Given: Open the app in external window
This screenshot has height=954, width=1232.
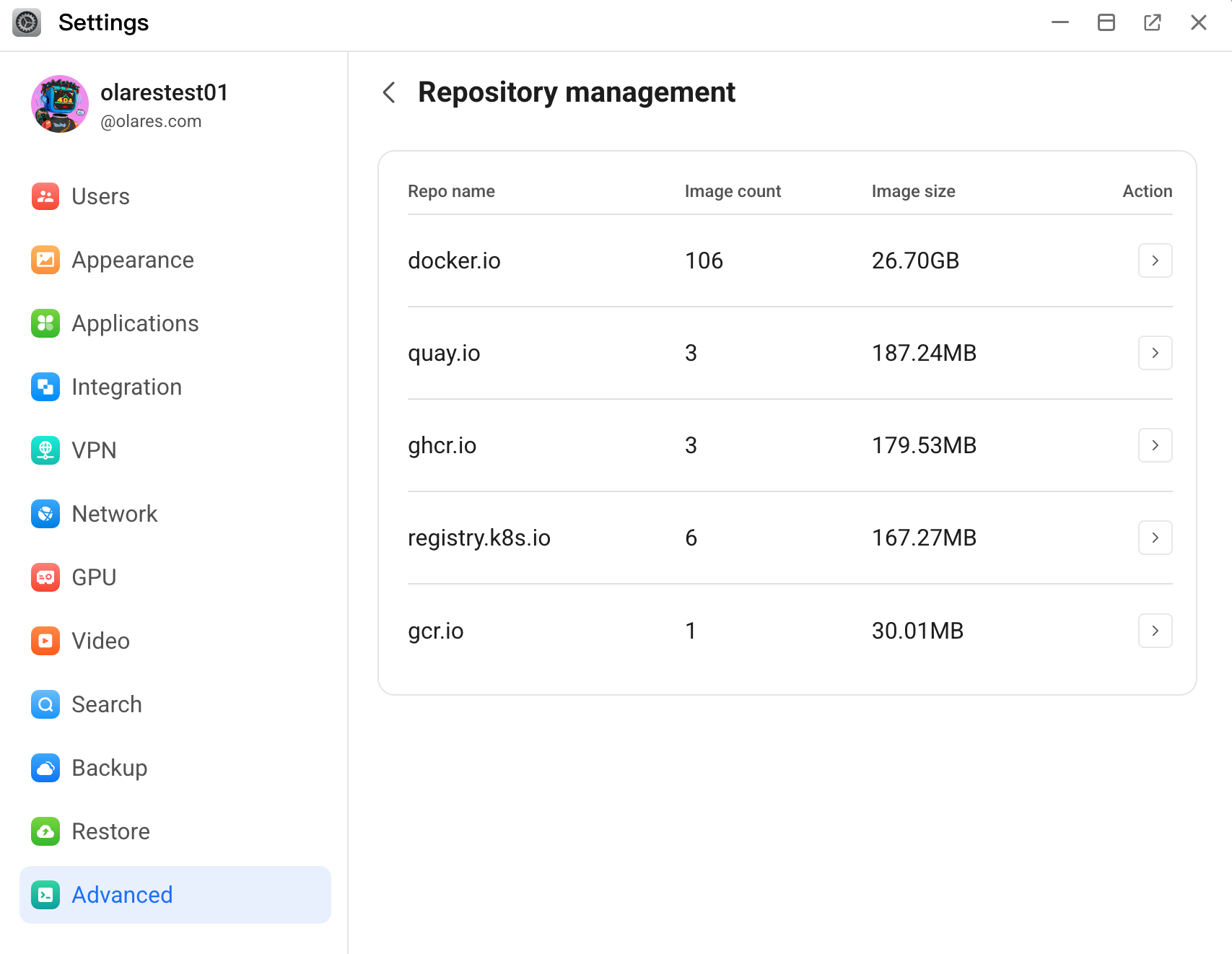Looking at the screenshot, I should click(1153, 22).
